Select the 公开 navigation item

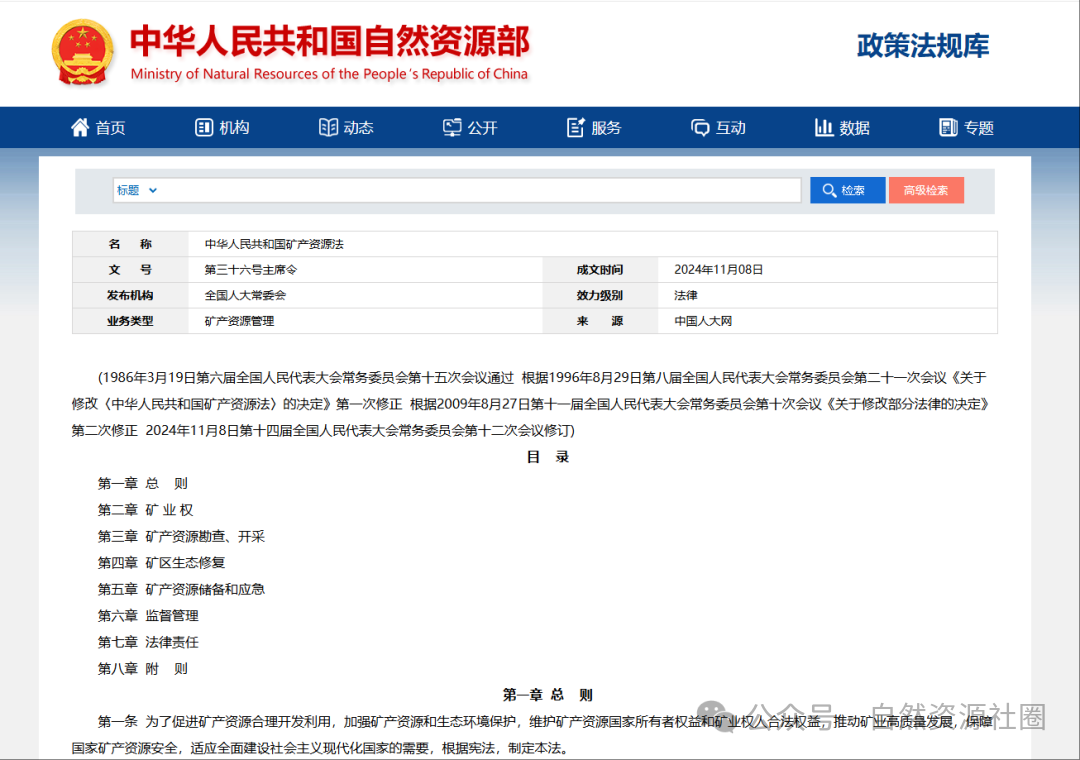(470, 127)
